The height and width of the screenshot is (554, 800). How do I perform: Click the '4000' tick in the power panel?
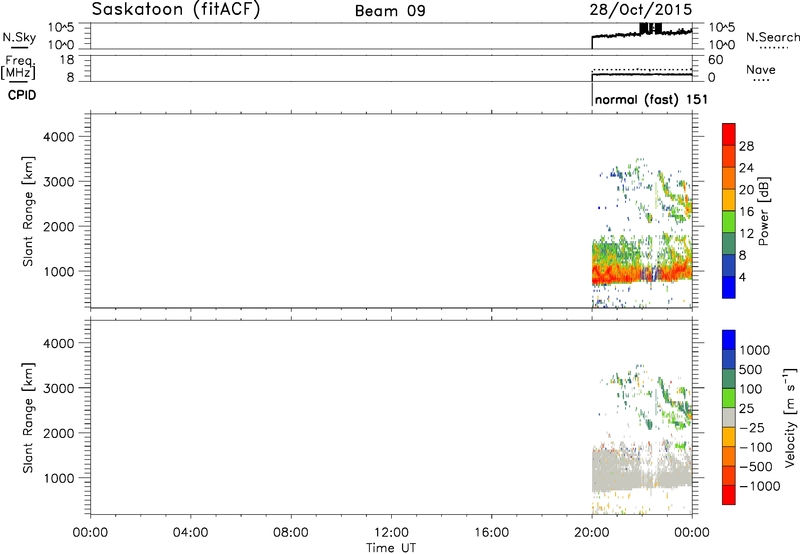58,137
